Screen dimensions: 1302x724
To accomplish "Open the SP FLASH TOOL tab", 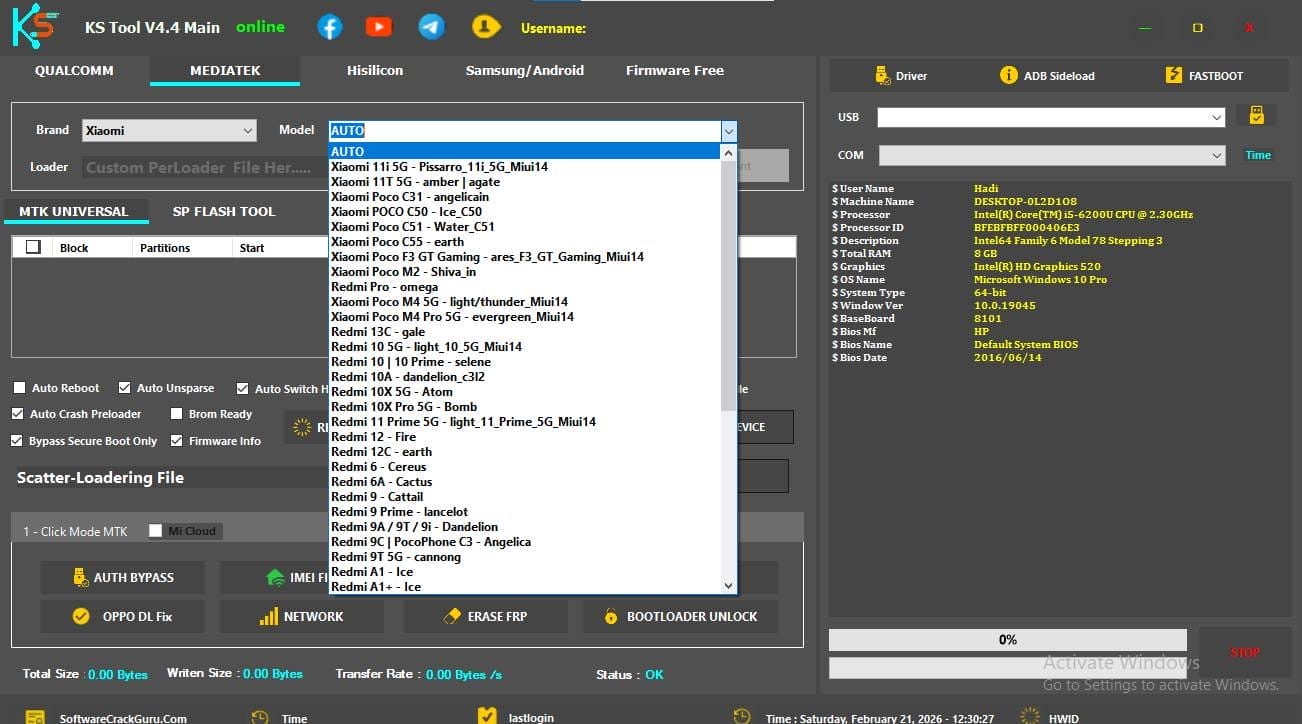I will 223,211.
